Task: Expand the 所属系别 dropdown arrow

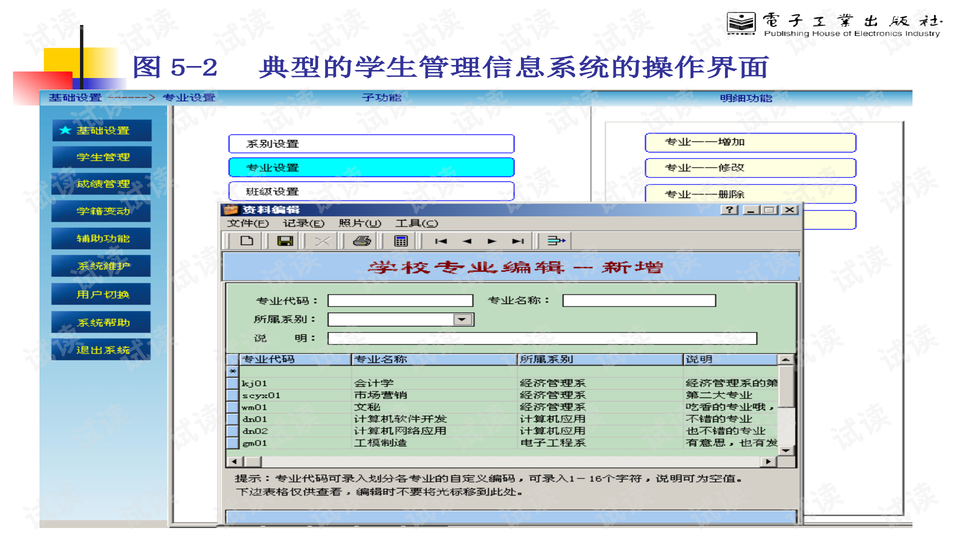Action: click(x=463, y=320)
